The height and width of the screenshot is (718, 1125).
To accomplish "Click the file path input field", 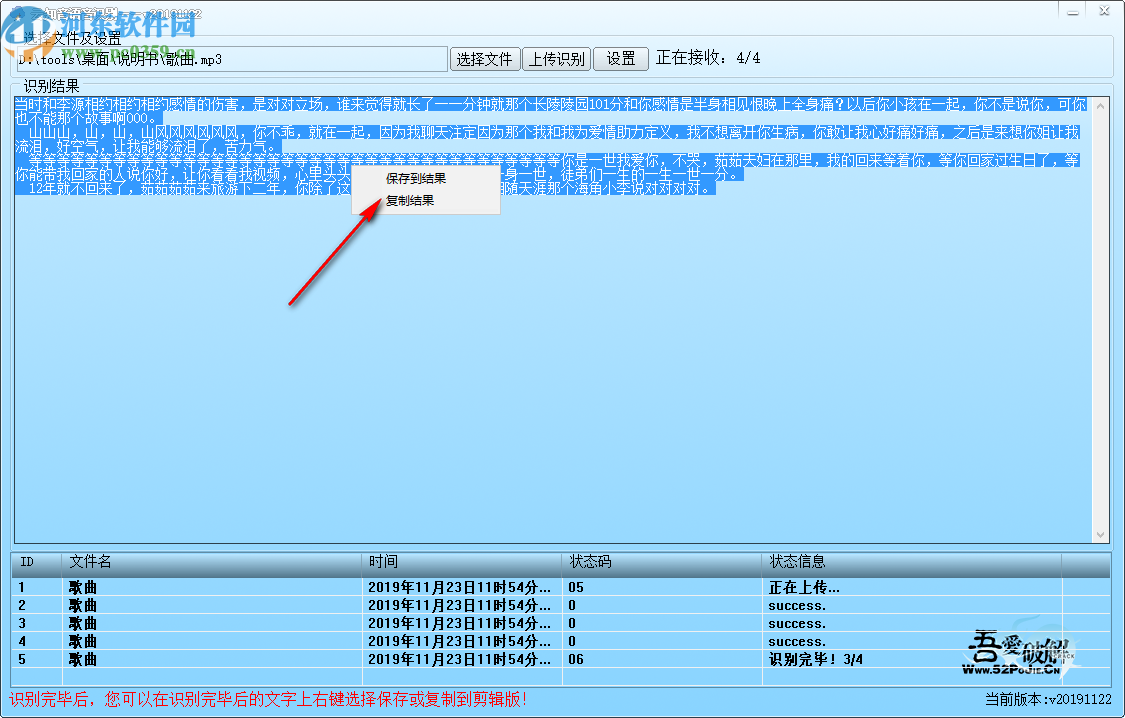I will click(x=230, y=58).
